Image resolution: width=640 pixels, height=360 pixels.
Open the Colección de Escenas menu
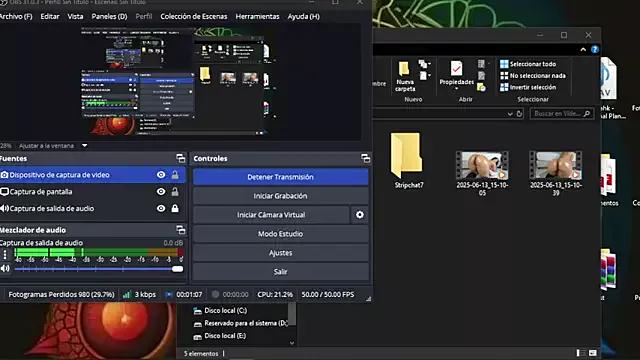[x=193, y=16]
